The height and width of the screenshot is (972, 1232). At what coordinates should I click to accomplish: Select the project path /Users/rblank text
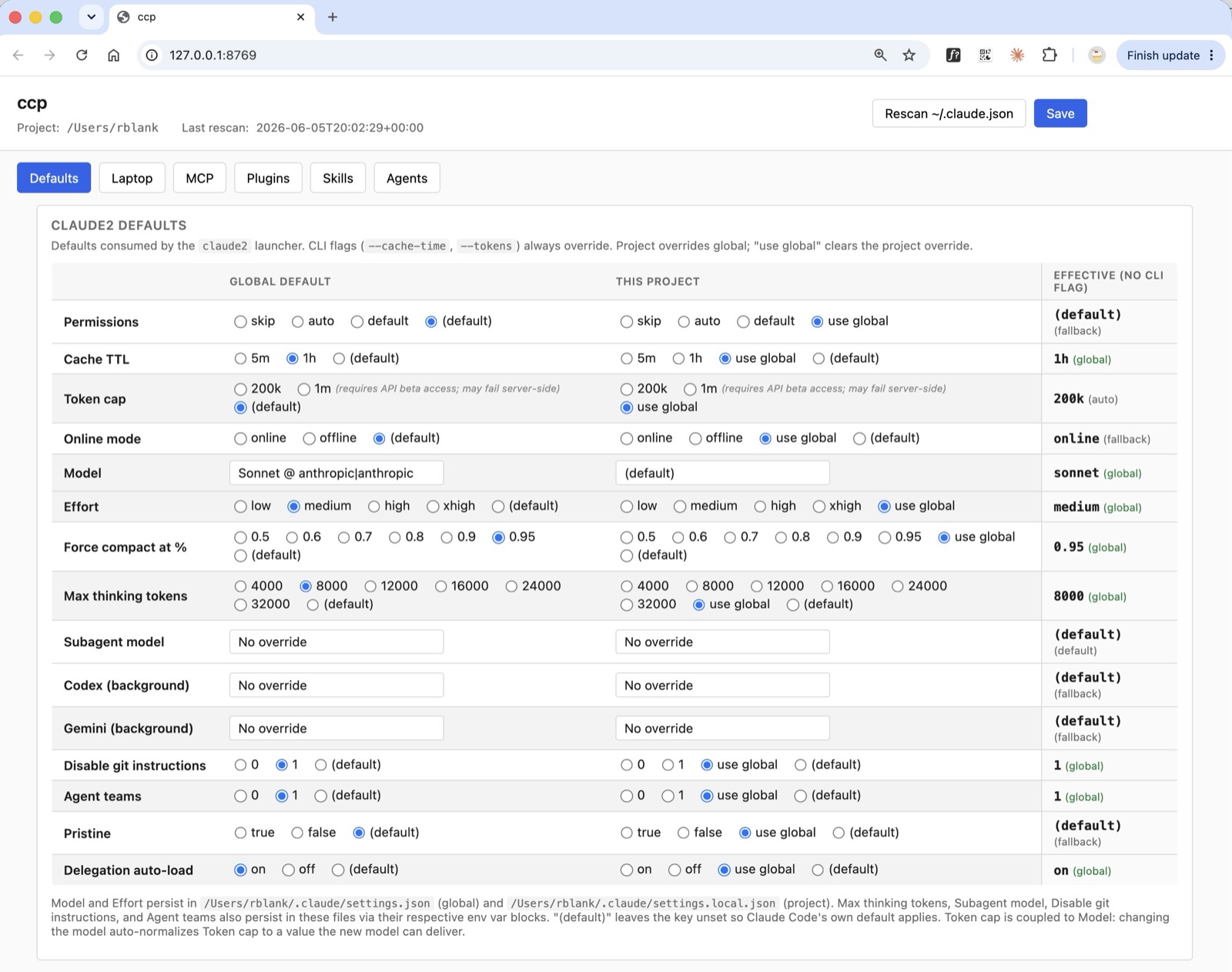[112, 128]
